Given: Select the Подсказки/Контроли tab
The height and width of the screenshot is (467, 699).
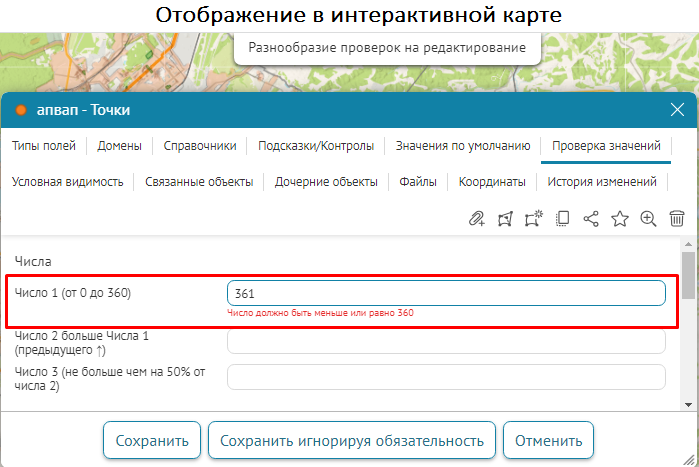Looking at the screenshot, I should pyautogui.click(x=316, y=146).
